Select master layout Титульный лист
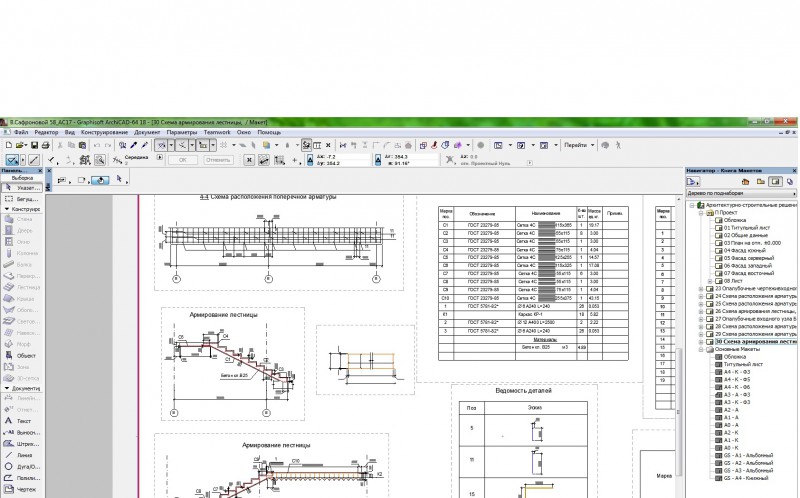The height and width of the screenshot is (498, 800). (743, 364)
